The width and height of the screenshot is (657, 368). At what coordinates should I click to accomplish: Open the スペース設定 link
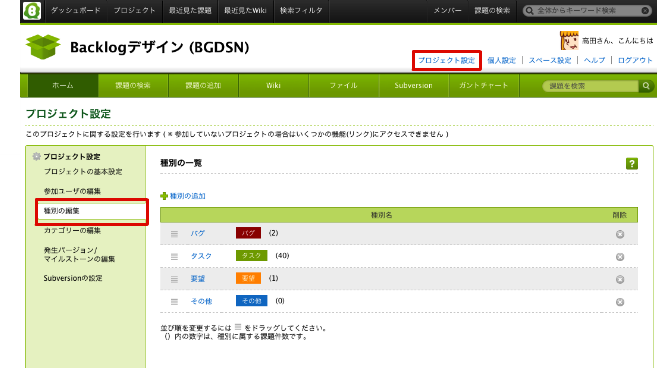click(550, 60)
